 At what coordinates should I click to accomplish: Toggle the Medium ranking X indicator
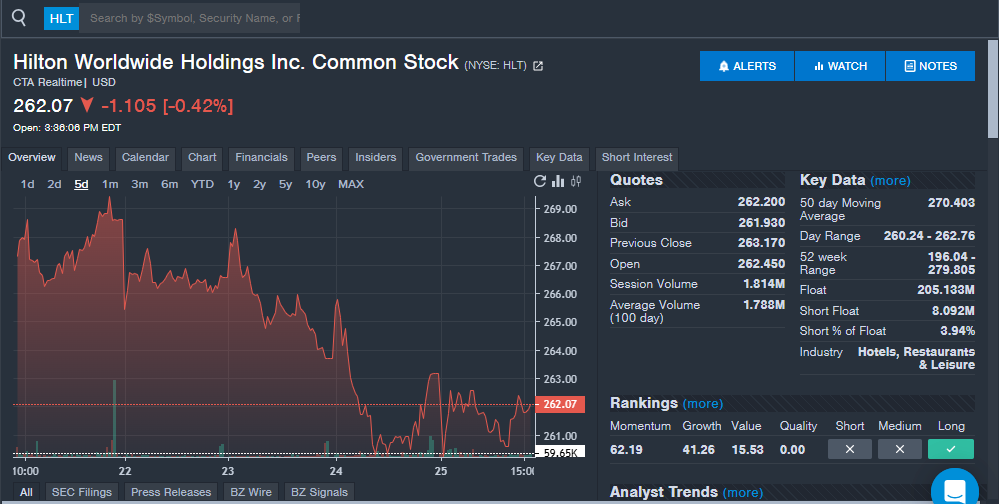pyautogui.click(x=899, y=449)
